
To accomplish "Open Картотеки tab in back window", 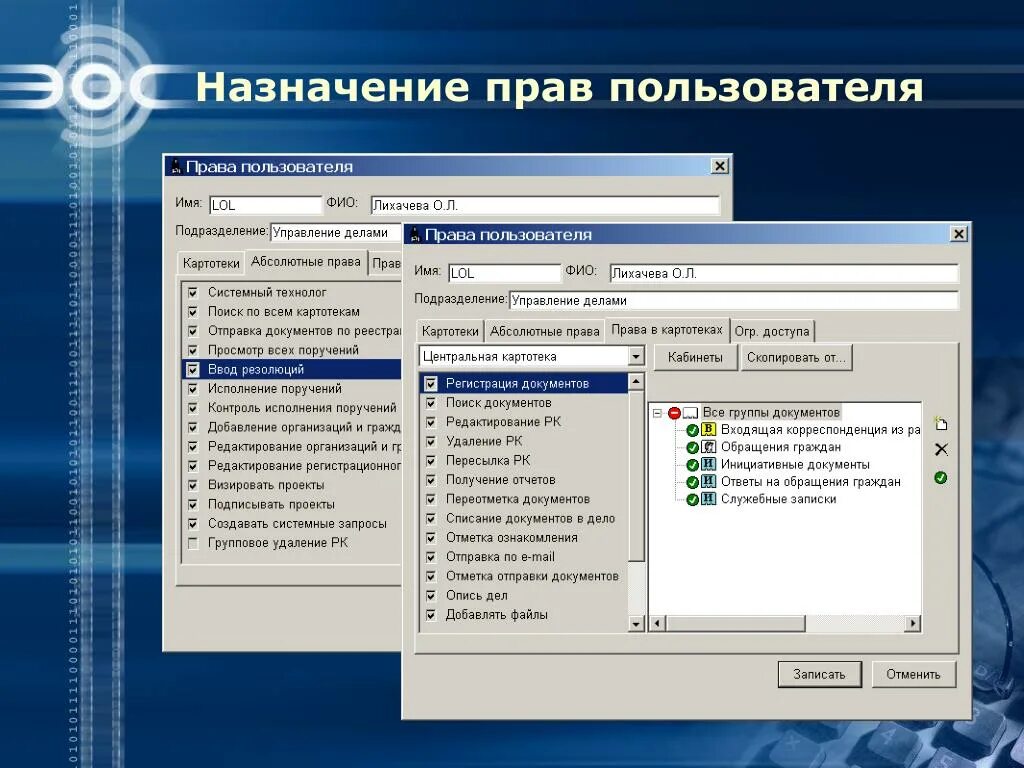I will 211,264.
